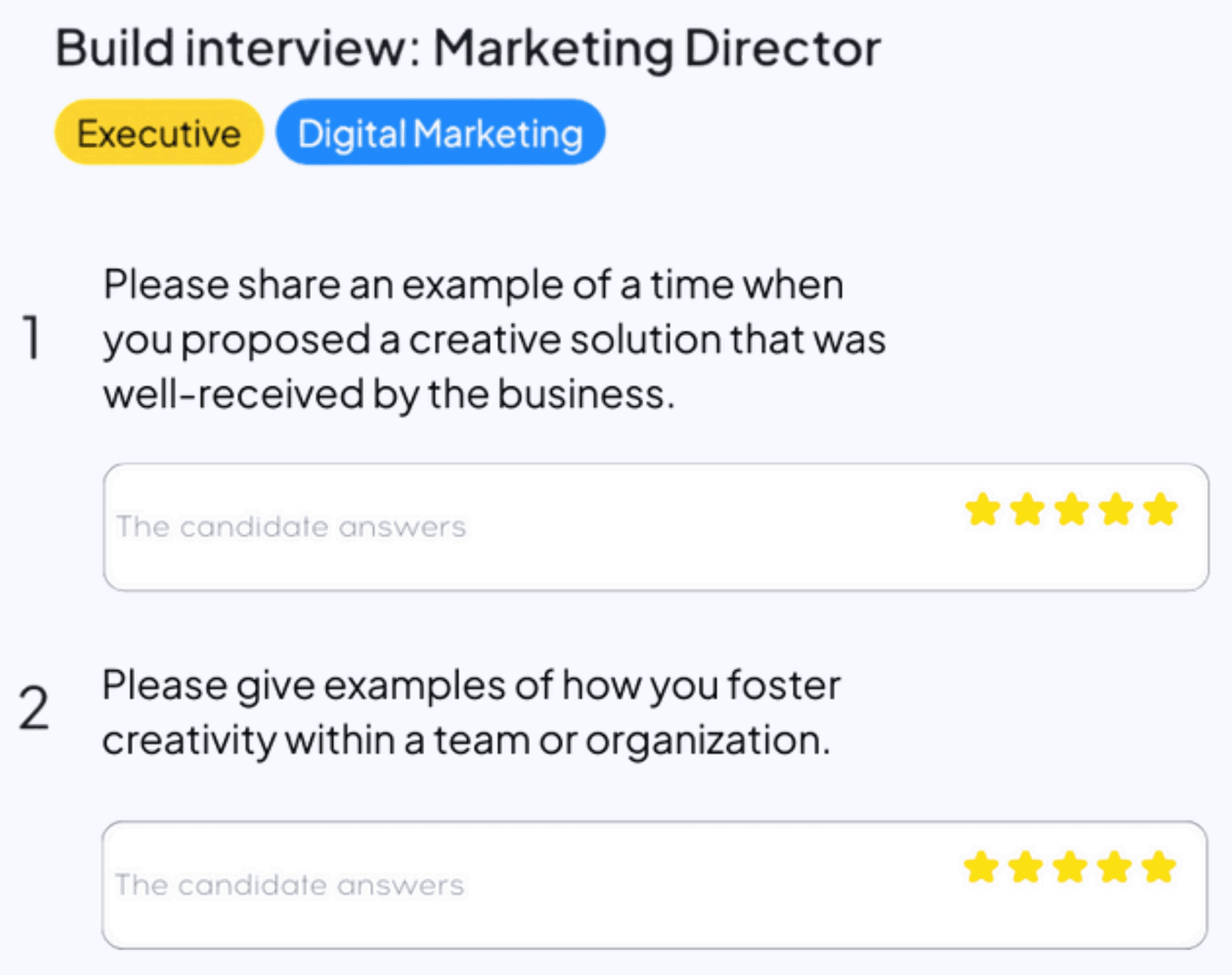Give question 2 answer two stars
The width and height of the screenshot is (1232, 975).
(1026, 867)
